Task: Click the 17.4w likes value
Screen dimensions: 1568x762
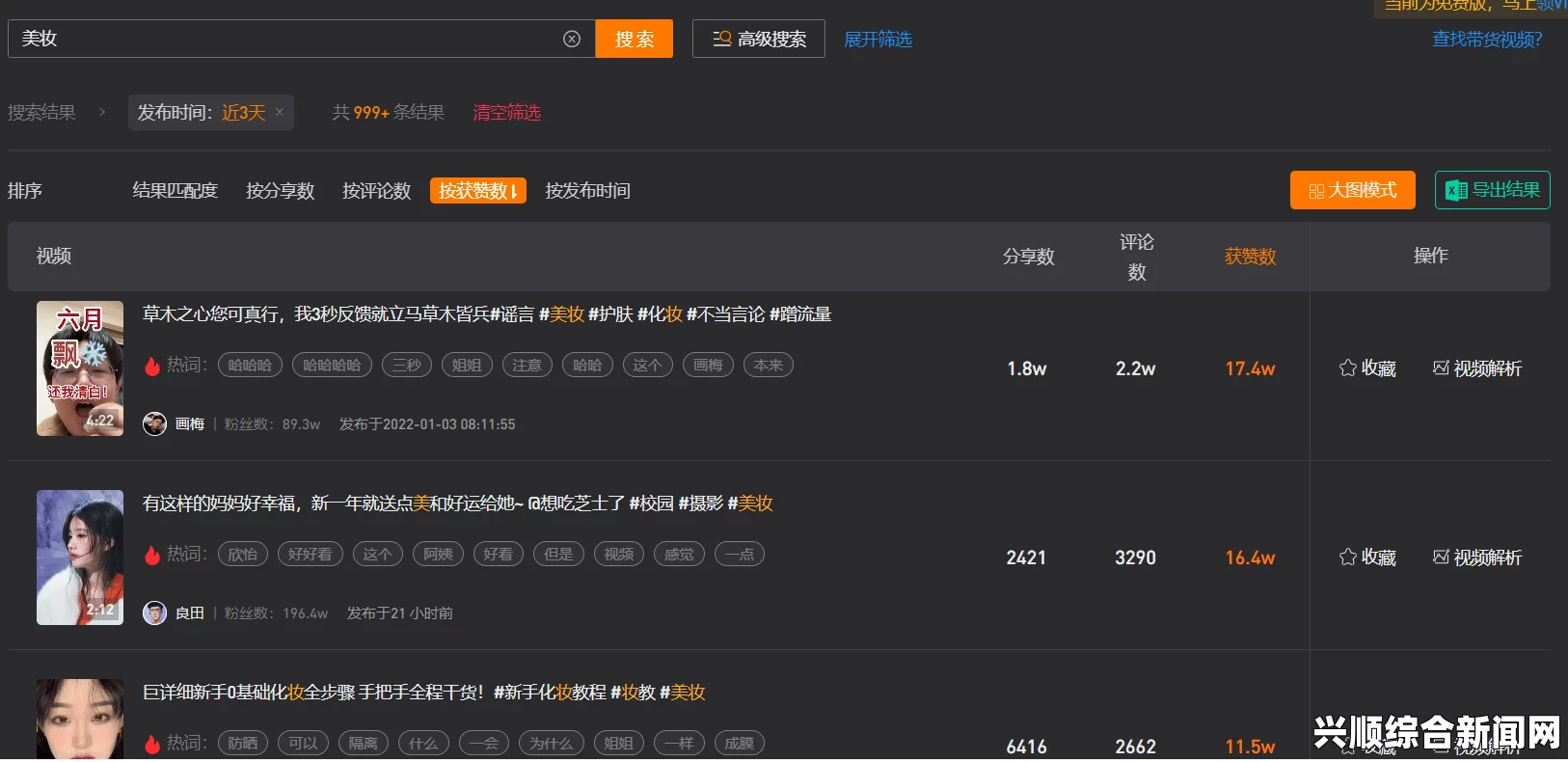Action: point(1250,368)
